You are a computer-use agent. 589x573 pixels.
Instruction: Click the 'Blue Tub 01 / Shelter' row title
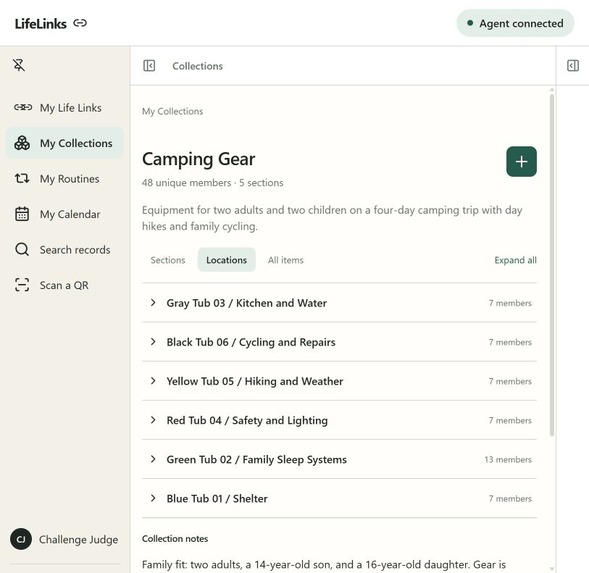pyautogui.click(x=217, y=498)
